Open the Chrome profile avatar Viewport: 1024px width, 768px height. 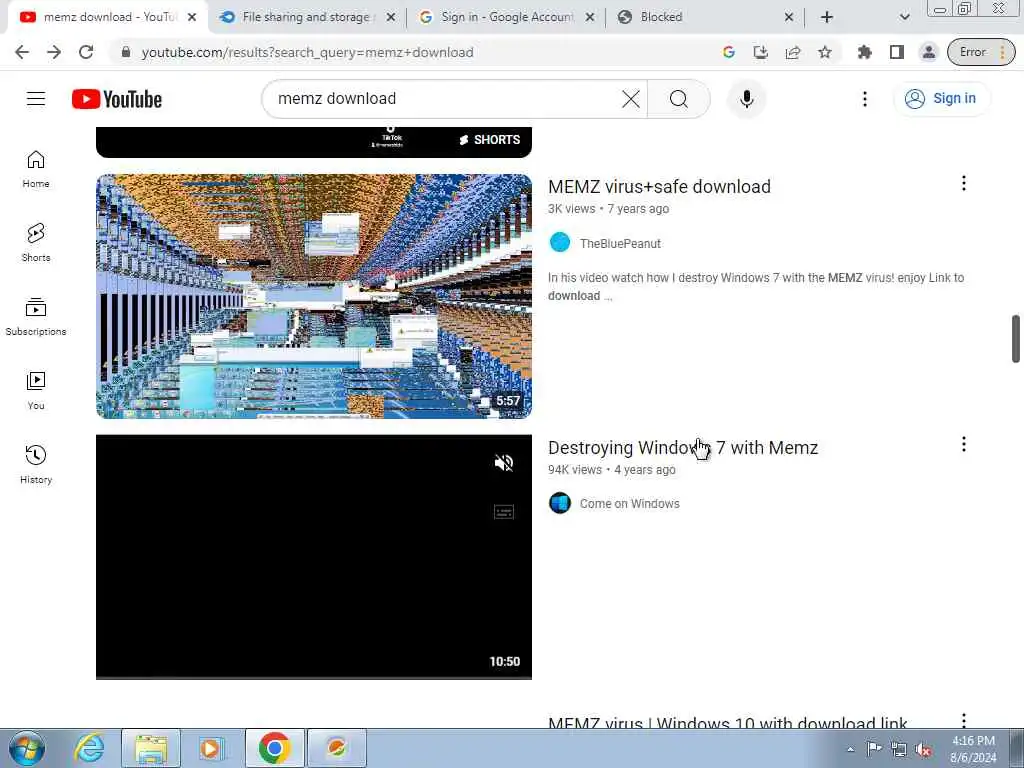929,52
